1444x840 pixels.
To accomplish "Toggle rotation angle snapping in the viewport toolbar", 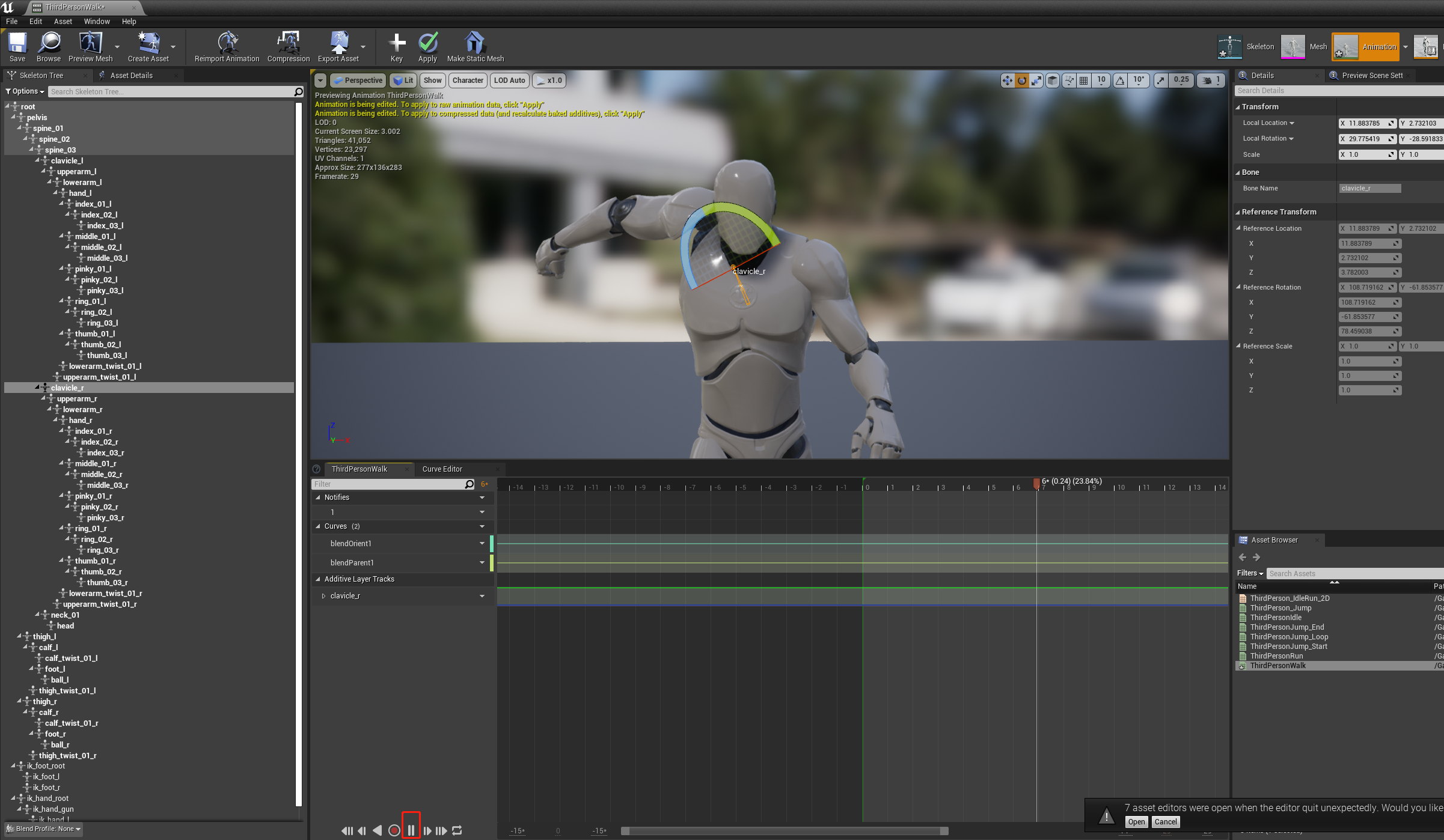I will (1121, 81).
